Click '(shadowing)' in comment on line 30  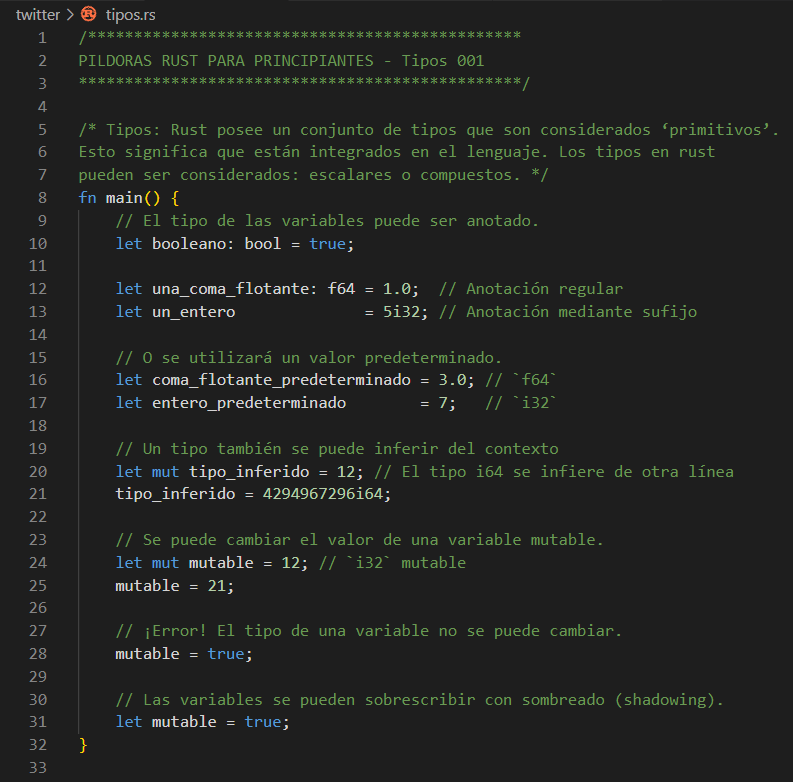coord(665,700)
